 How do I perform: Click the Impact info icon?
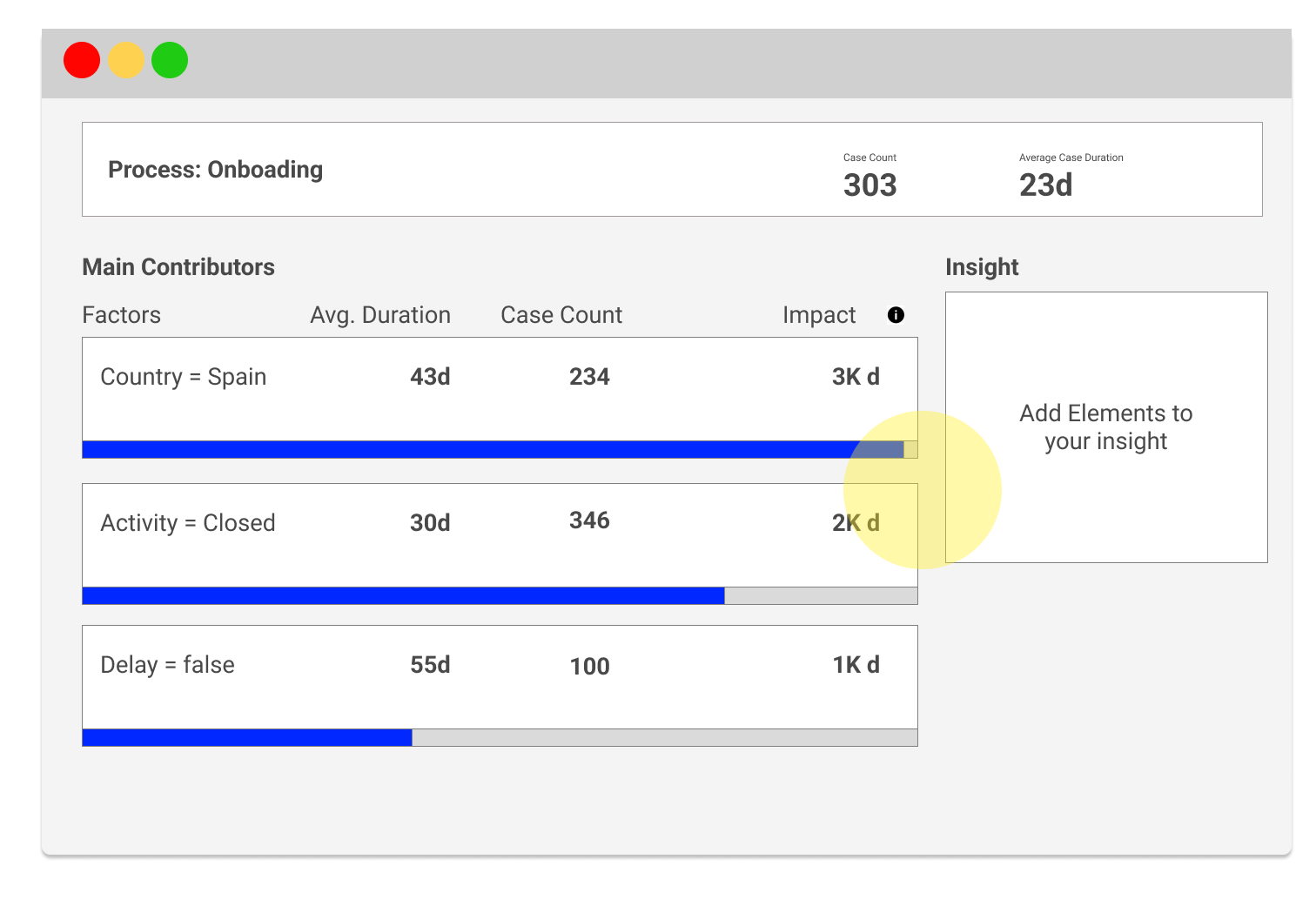tap(896, 315)
